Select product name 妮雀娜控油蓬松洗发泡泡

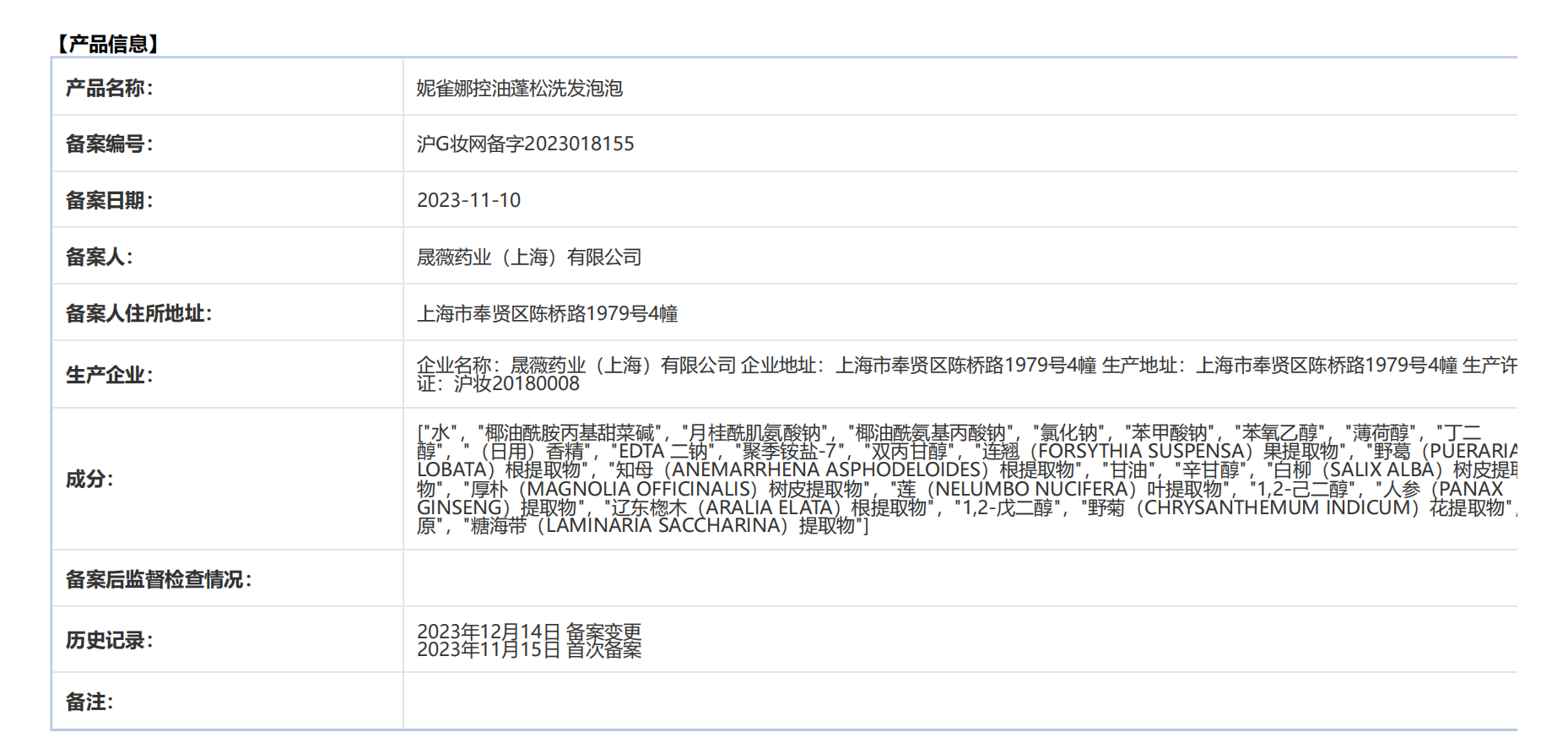click(520, 88)
